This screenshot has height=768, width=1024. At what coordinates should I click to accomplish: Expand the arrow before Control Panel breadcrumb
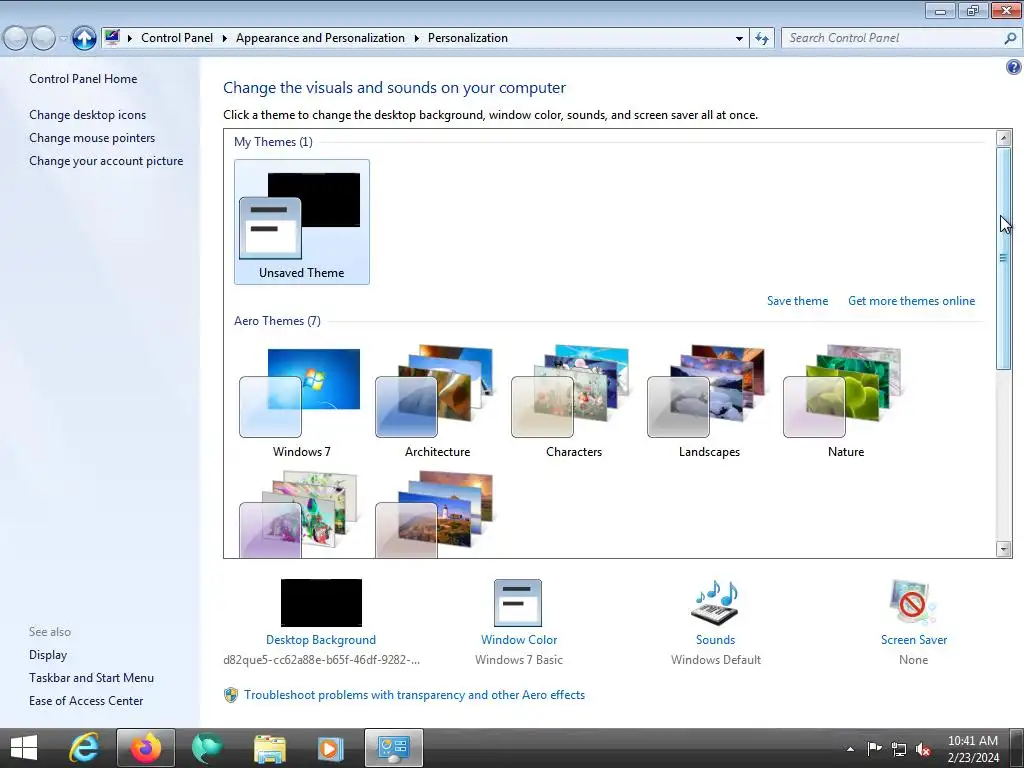[x=129, y=38]
